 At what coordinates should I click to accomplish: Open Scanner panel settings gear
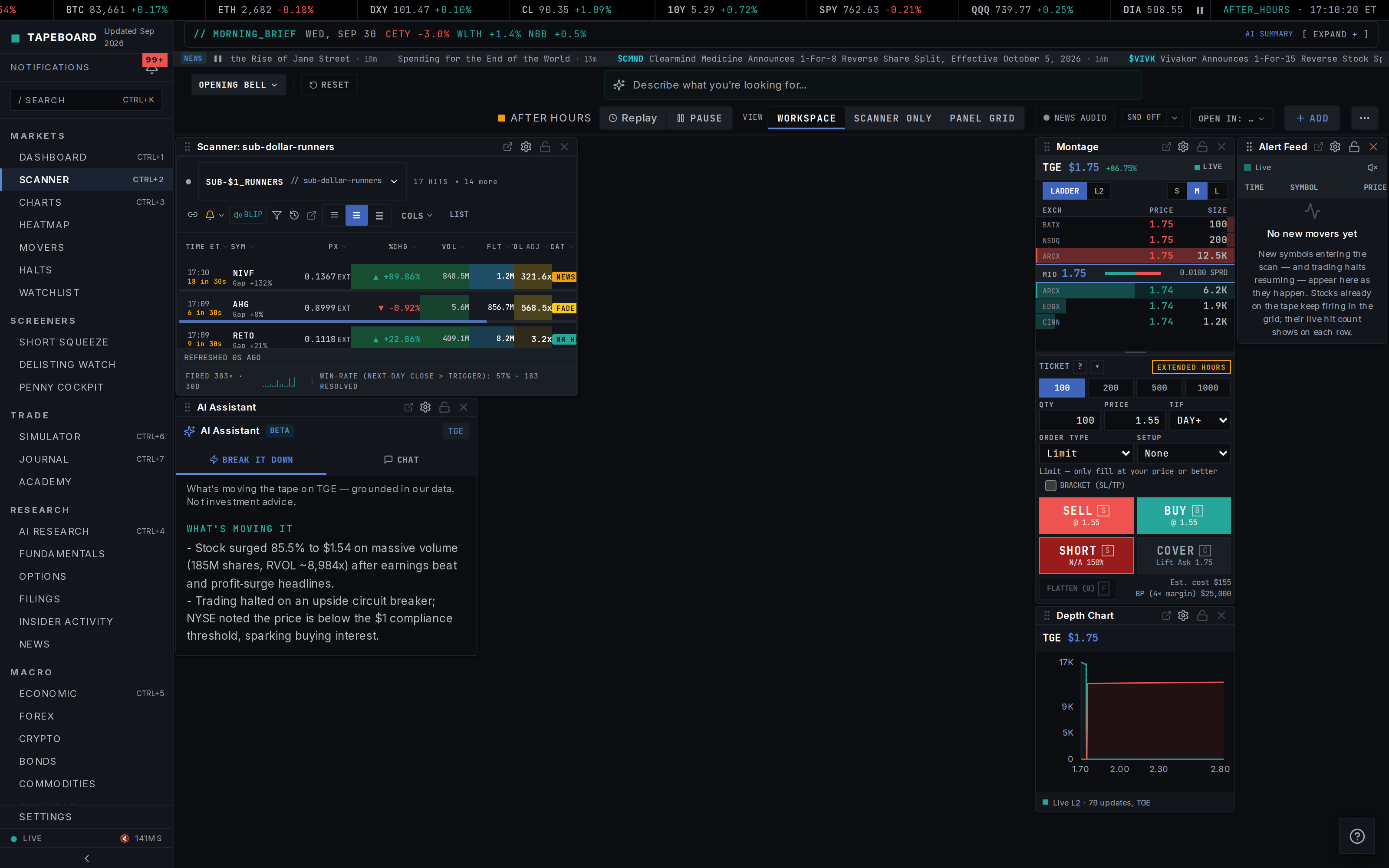click(x=526, y=147)
